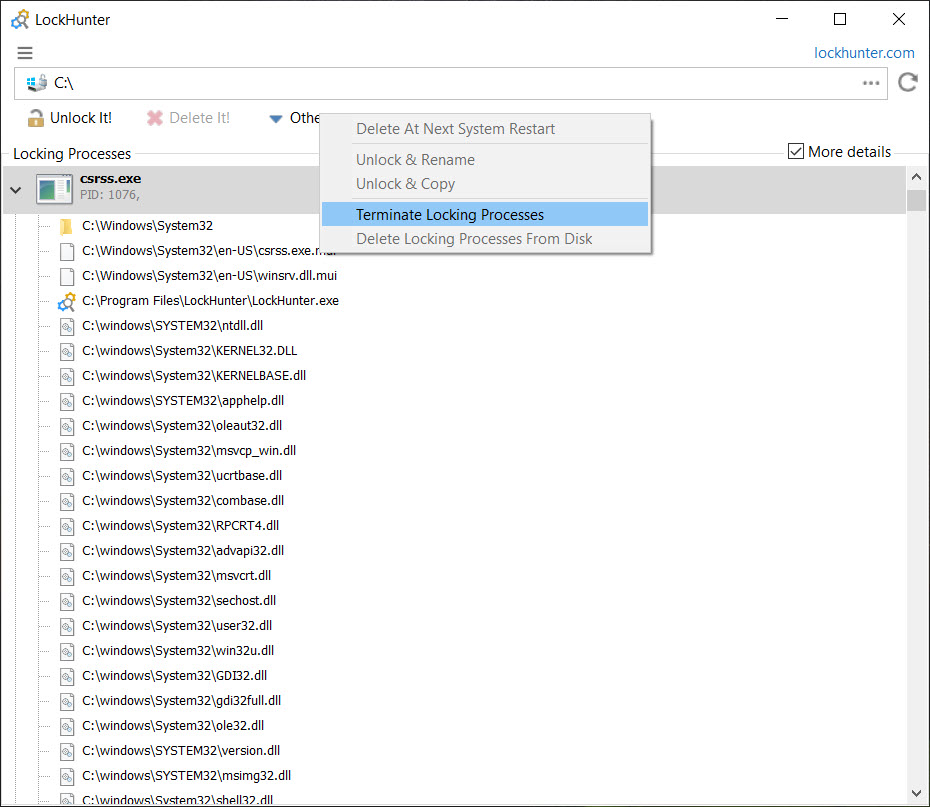Select C:\windows\System32\sechost.dll row
The width and height of the screenshot is (930, 807).
tap(179, 601)
